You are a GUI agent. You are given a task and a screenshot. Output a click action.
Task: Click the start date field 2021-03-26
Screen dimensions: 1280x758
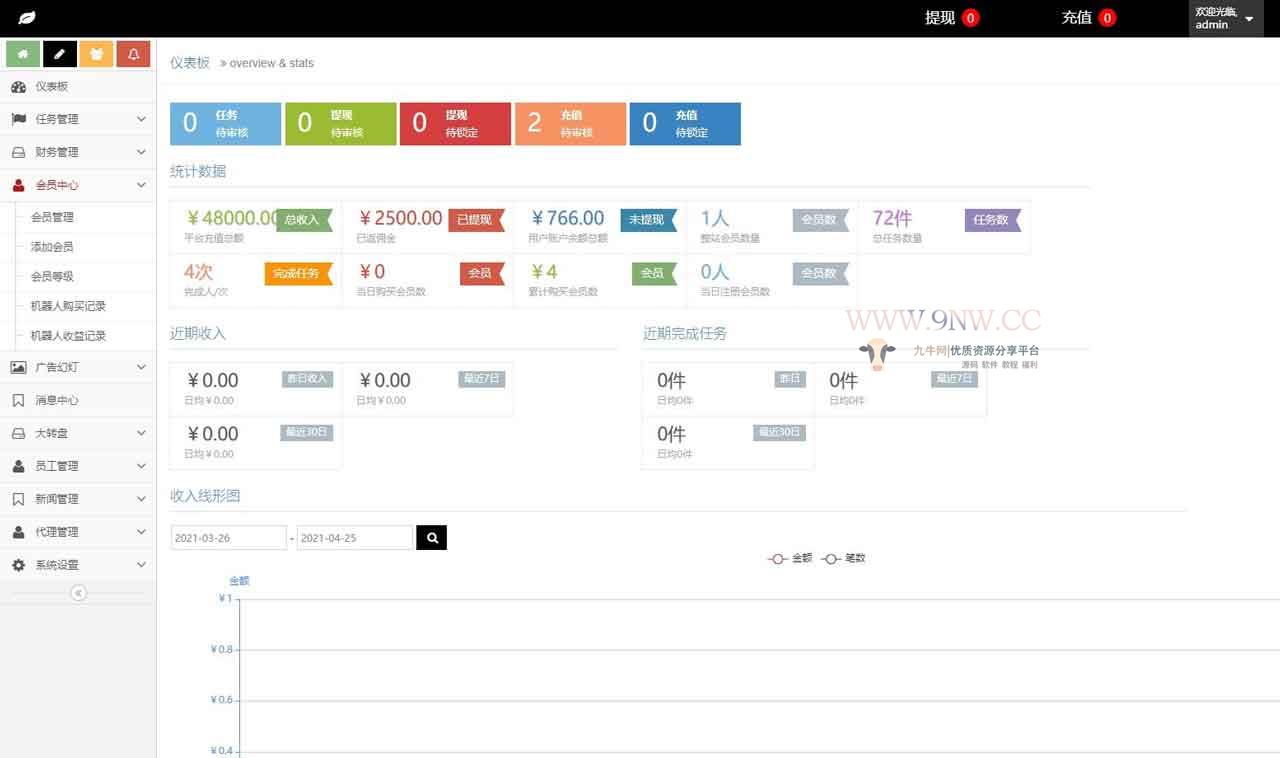pos(228,538)
